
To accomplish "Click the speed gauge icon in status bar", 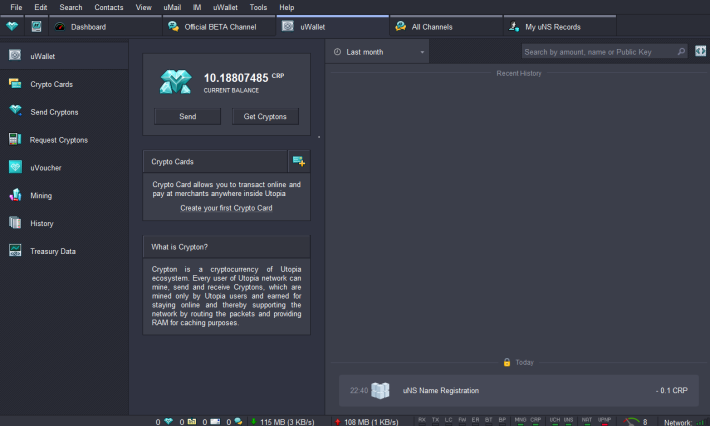I will pyautogui.click(x=631, y=421).
